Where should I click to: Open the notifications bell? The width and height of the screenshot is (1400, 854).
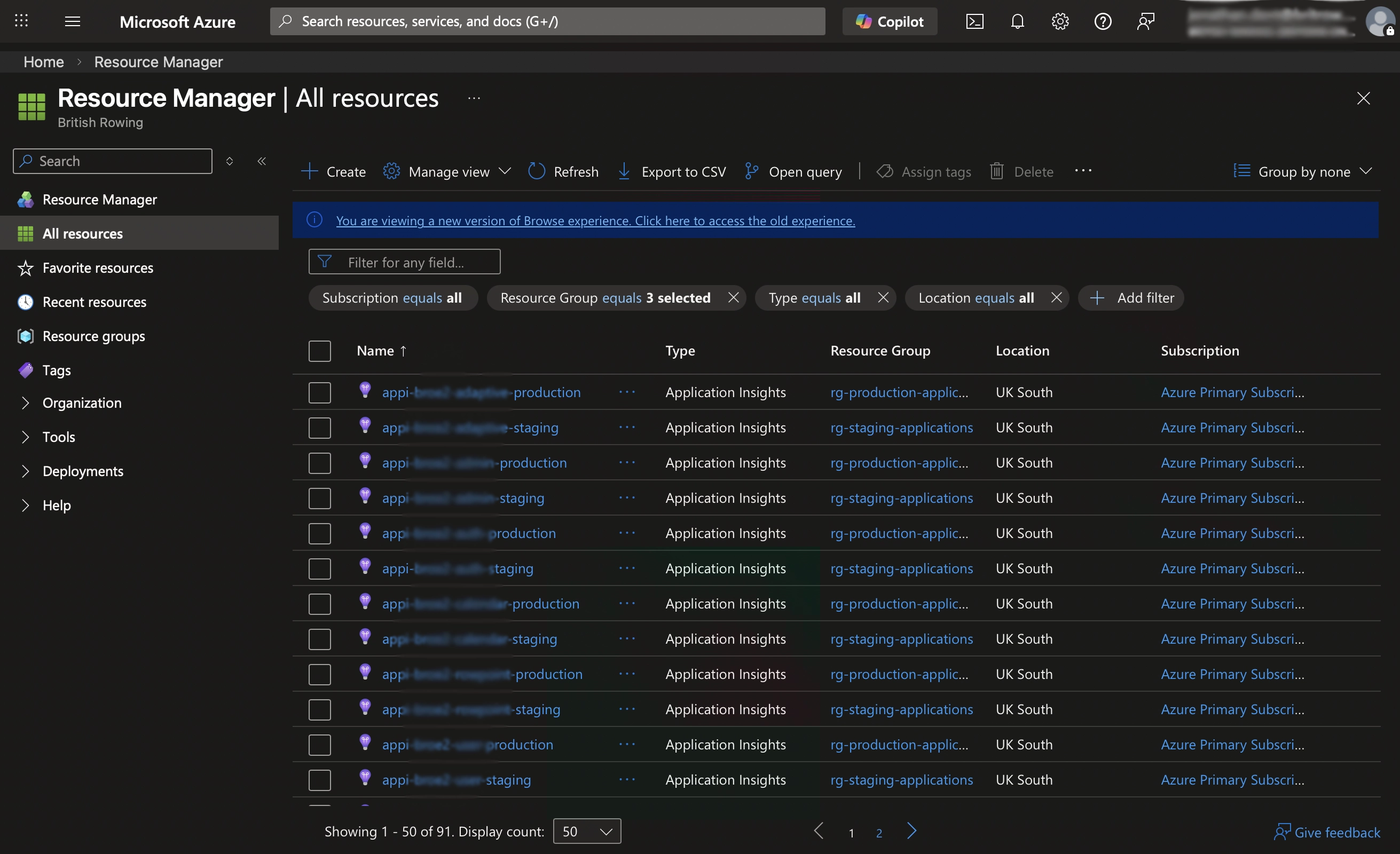(x=1017, y=21)
